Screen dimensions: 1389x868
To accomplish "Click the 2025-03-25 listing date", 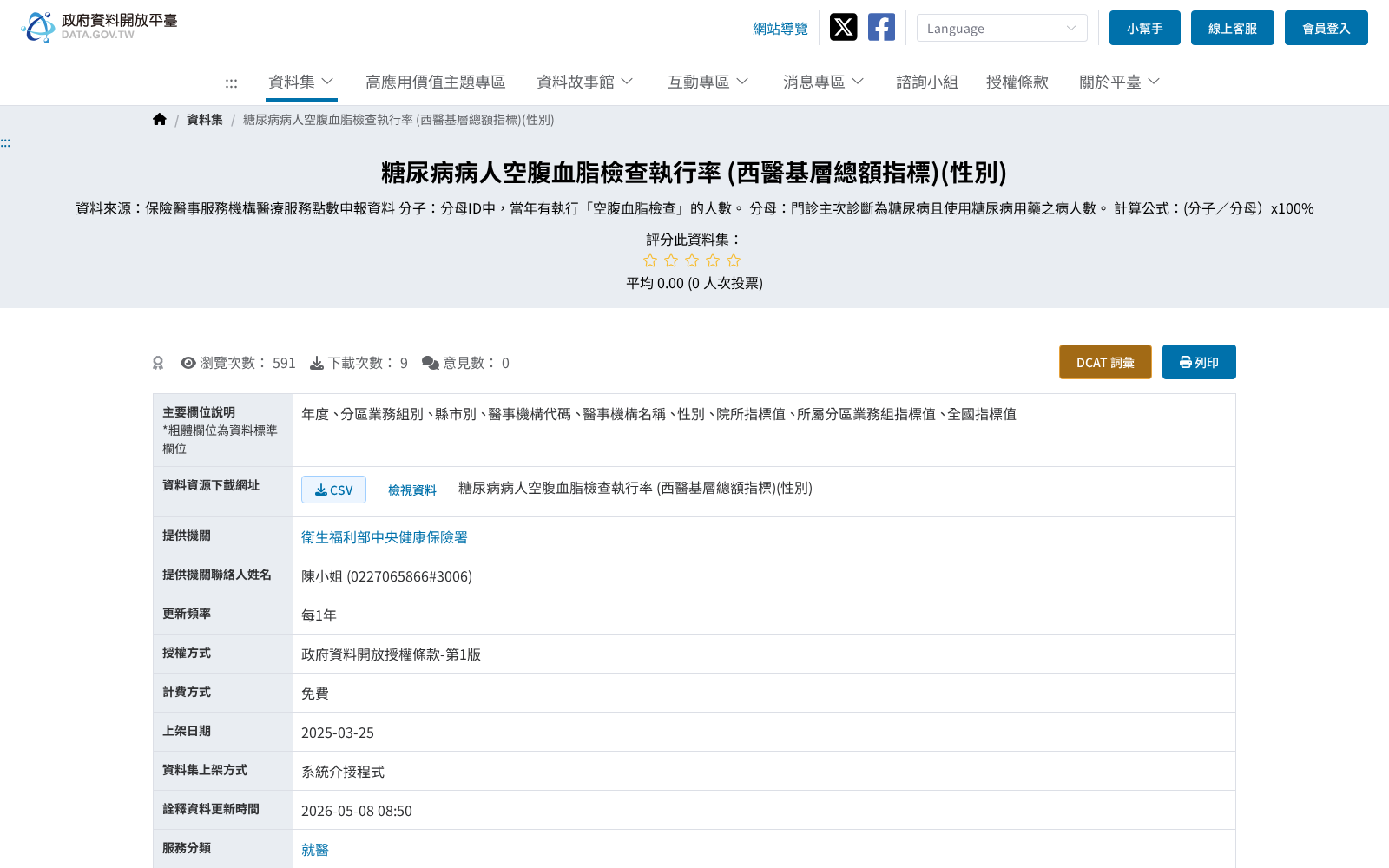I will [x=338, y=733].
